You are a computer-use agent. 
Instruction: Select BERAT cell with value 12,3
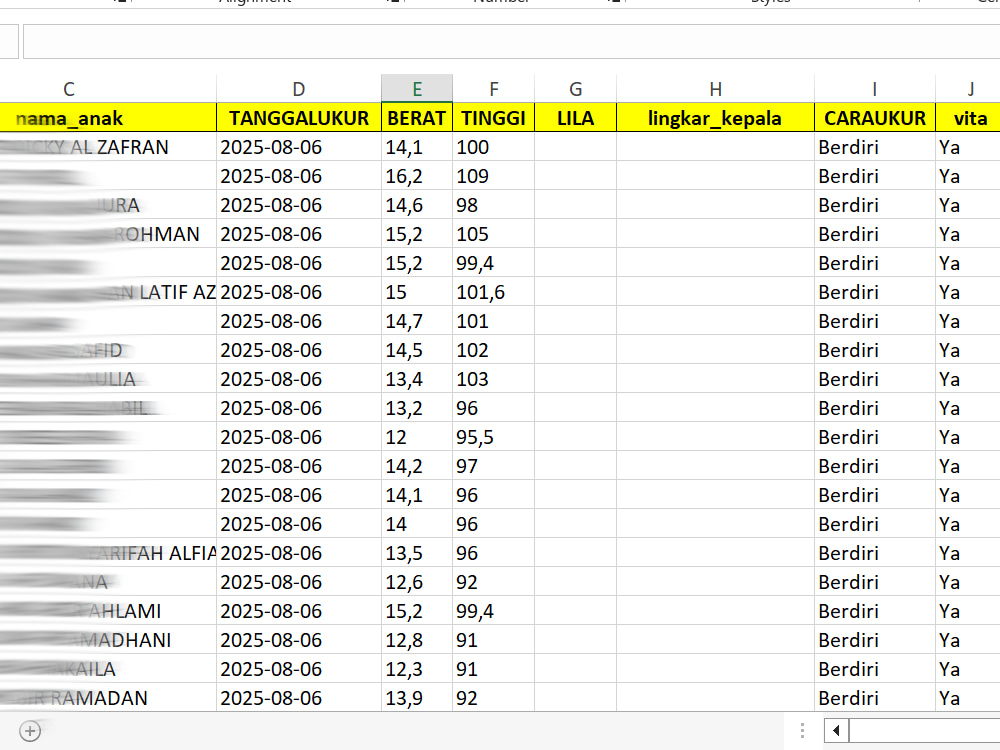pos(417,669)
